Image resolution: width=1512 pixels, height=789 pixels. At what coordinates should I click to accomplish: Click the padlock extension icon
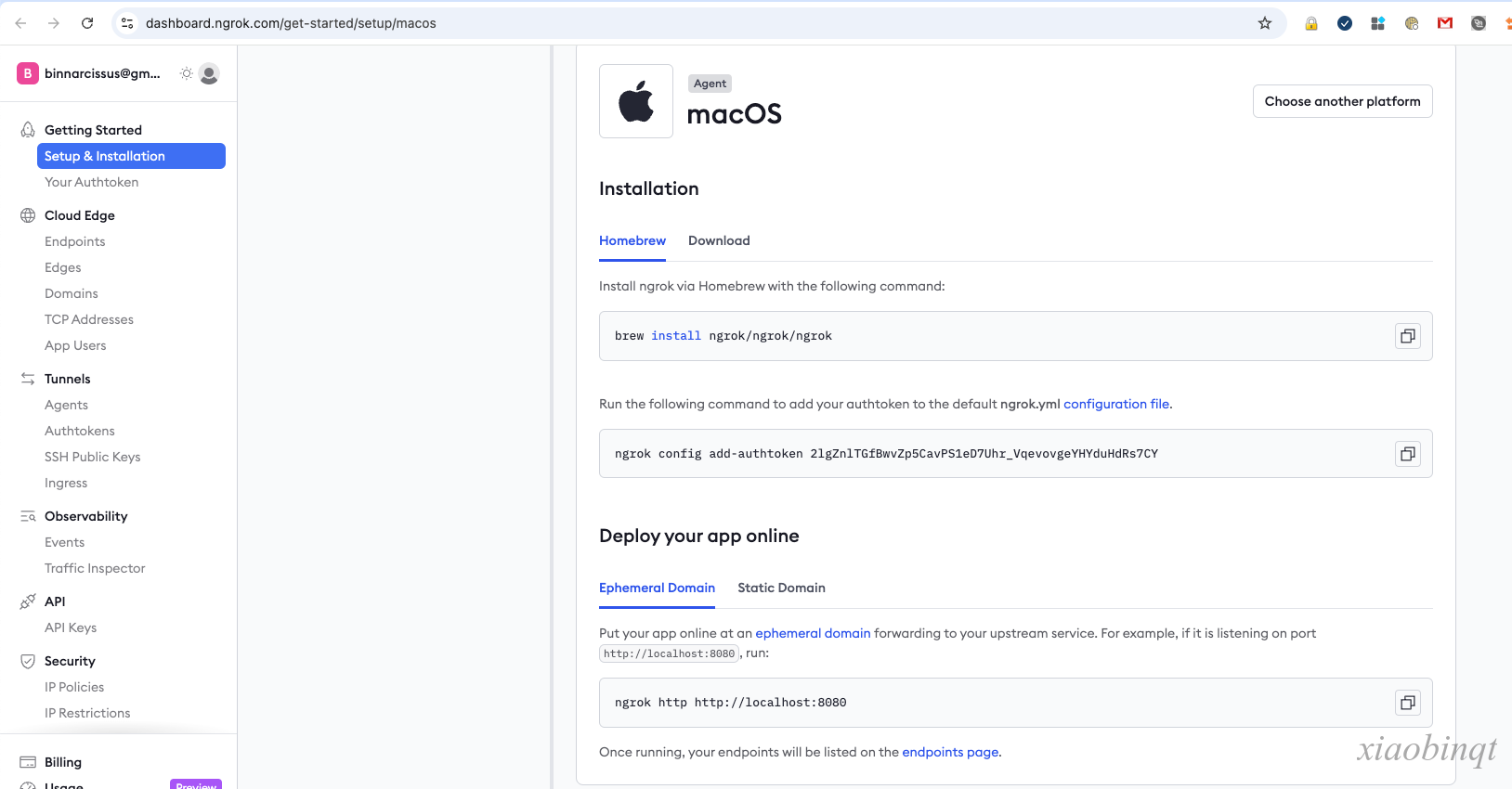pyautogui.click(x=1311, y=23)
